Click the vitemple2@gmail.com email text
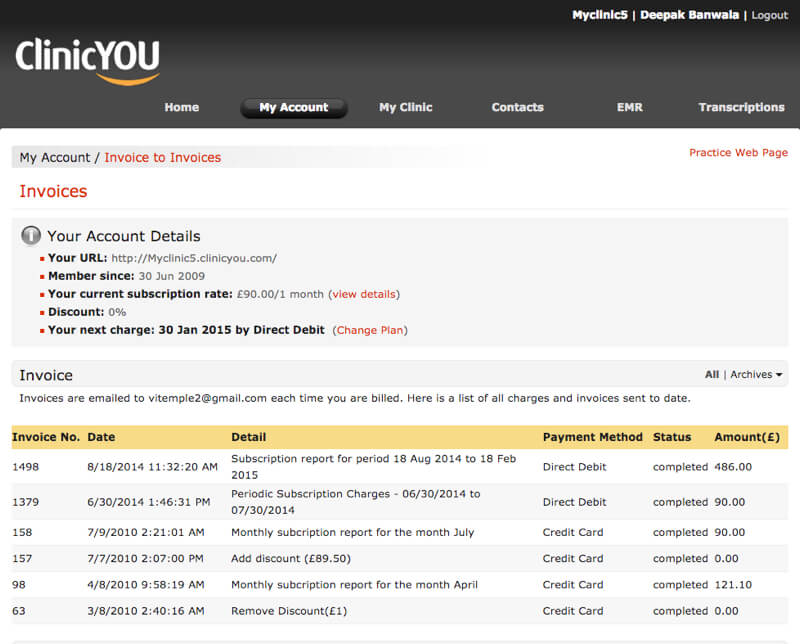This screenshot has width=800, height=644. coord(208,399)
